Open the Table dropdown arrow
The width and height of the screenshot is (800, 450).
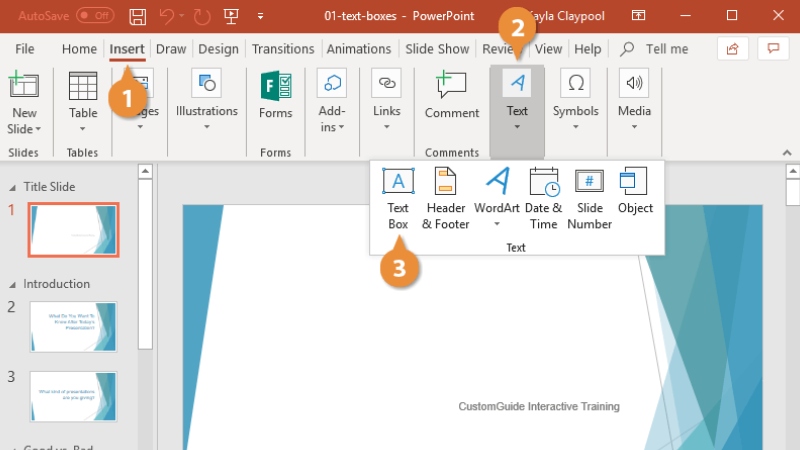click(83, 129)
